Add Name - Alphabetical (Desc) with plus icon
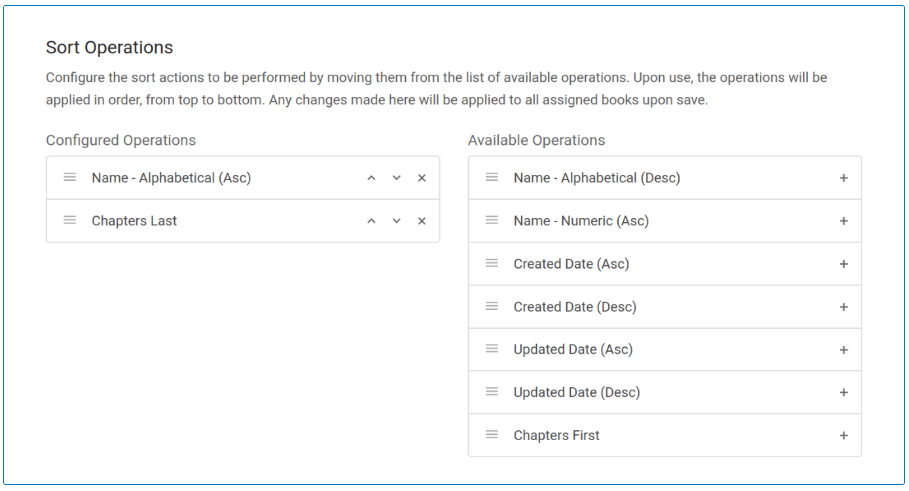The width and height of the screenshot is (909, 491). click(x=843, y=178)
